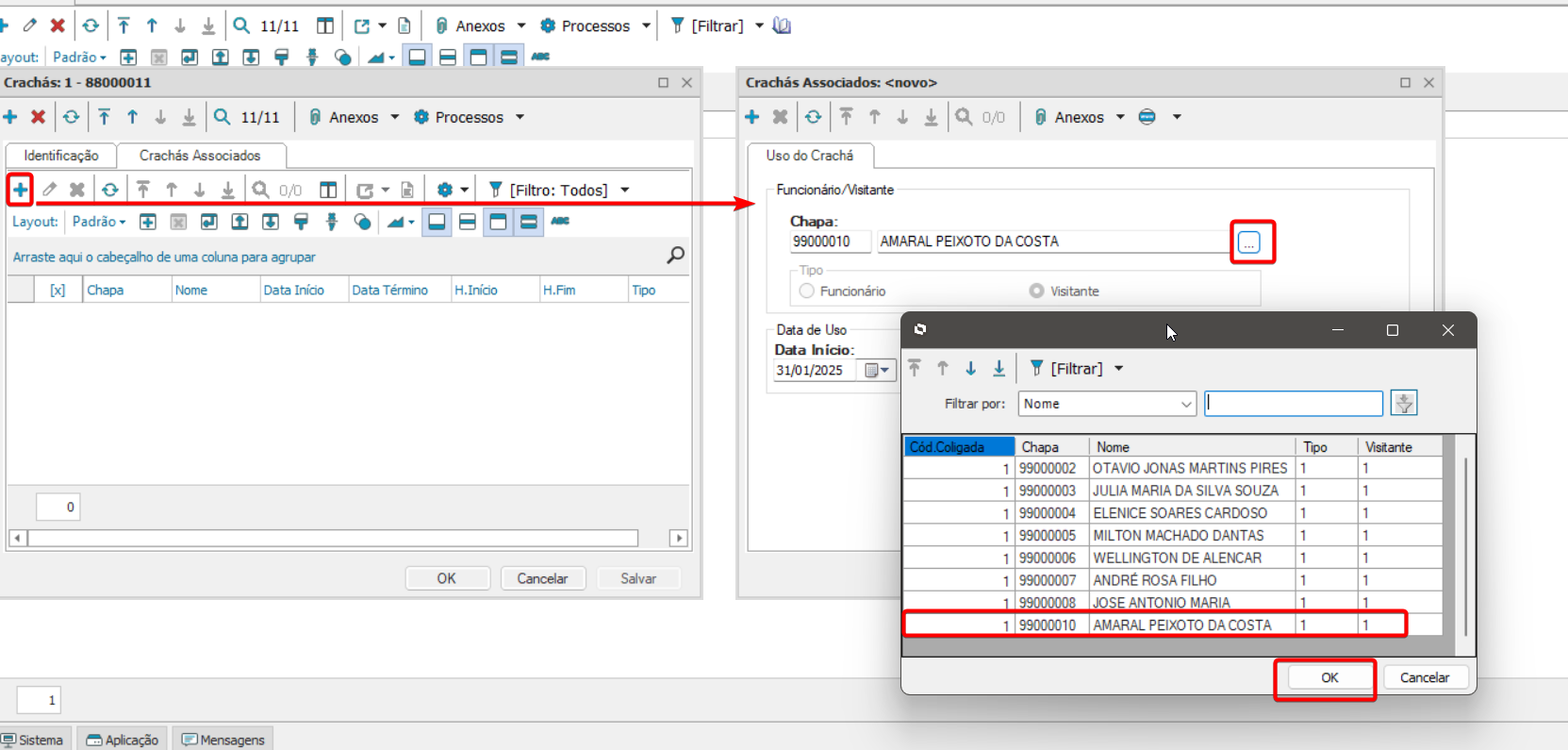
Task: Click vertical scrollbar in lookup dialog list
Action: (x=1465, y=545)
